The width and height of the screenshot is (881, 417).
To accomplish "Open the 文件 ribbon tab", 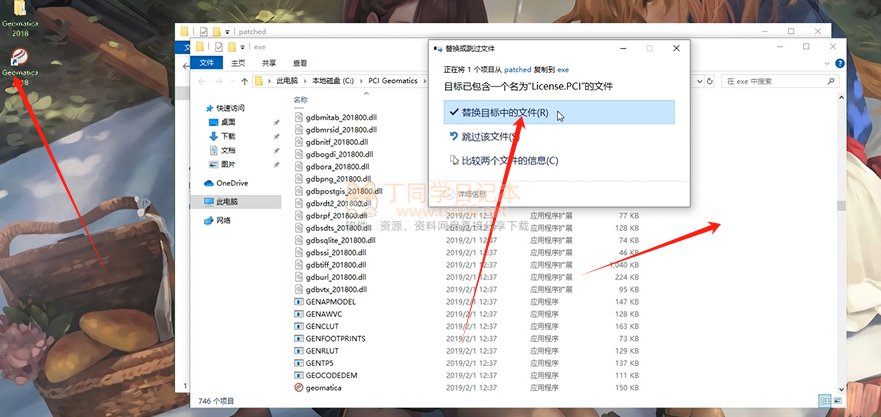I will pyautogui.click(x=207, y=63).
